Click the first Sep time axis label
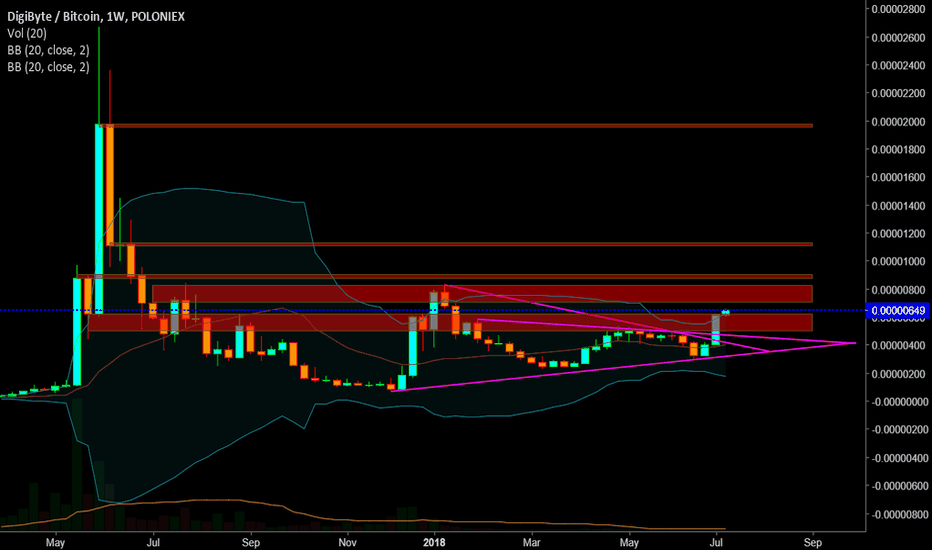 (251, 542)
